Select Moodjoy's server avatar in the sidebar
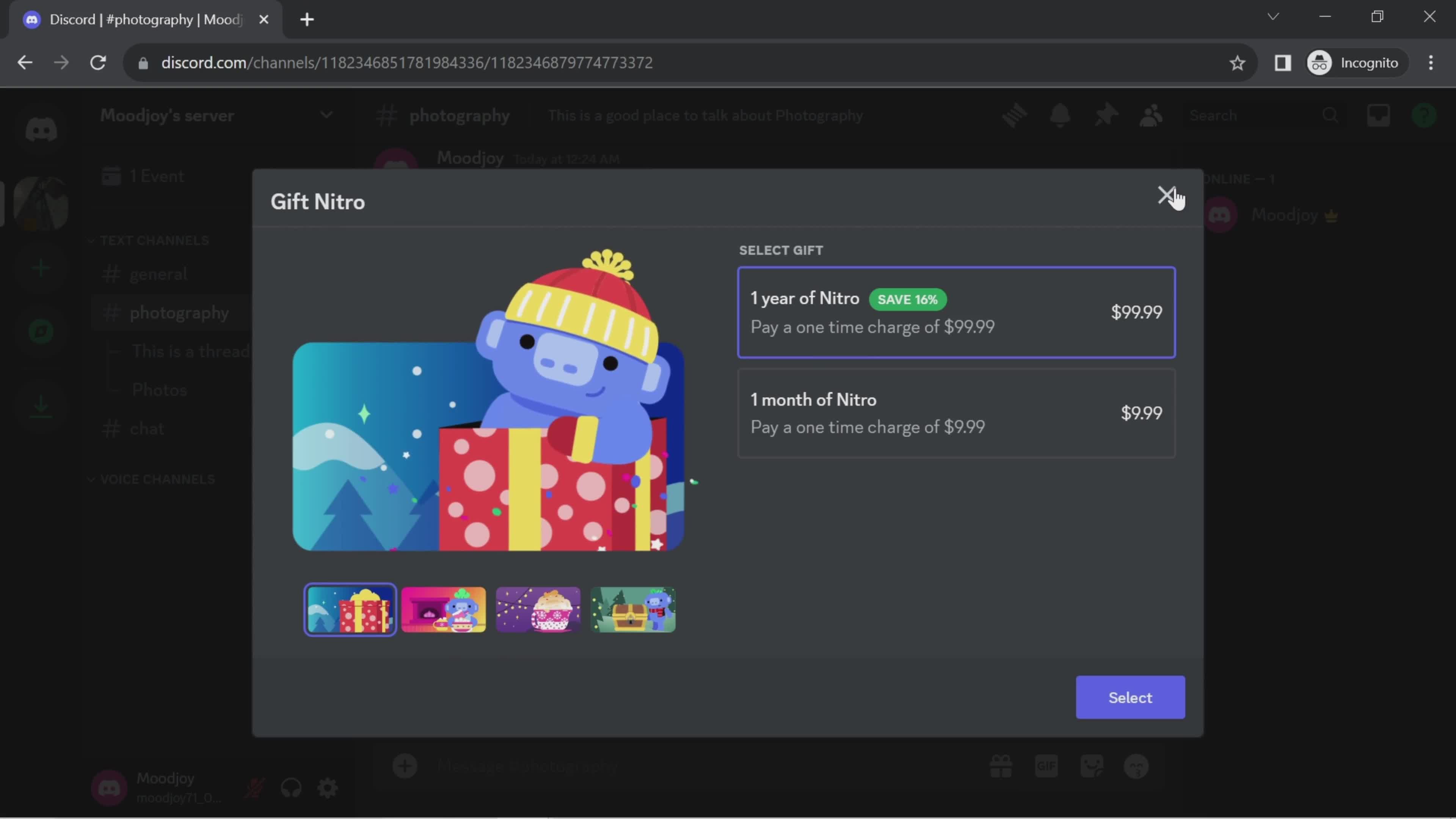 [41, 204]
